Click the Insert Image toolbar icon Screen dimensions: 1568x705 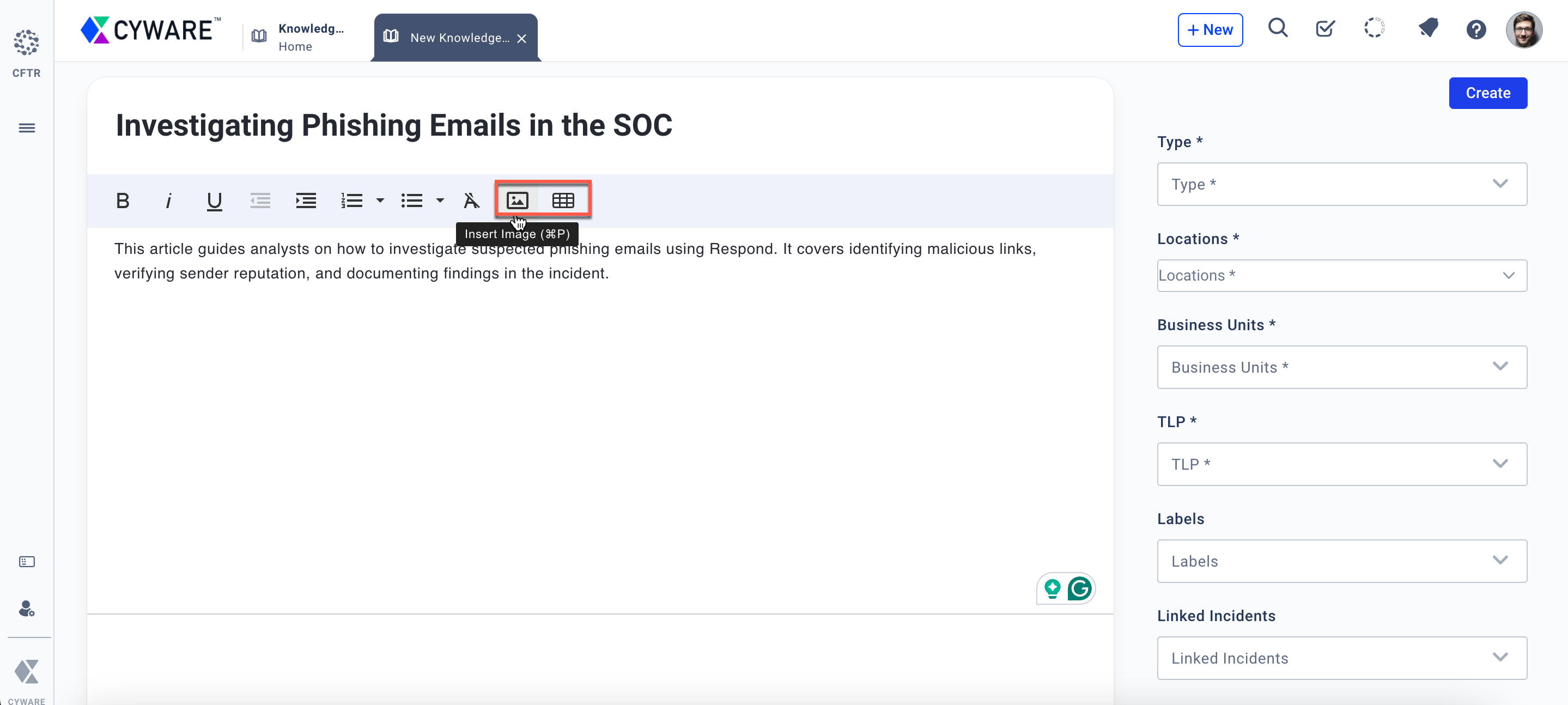(x=517, y=200)
